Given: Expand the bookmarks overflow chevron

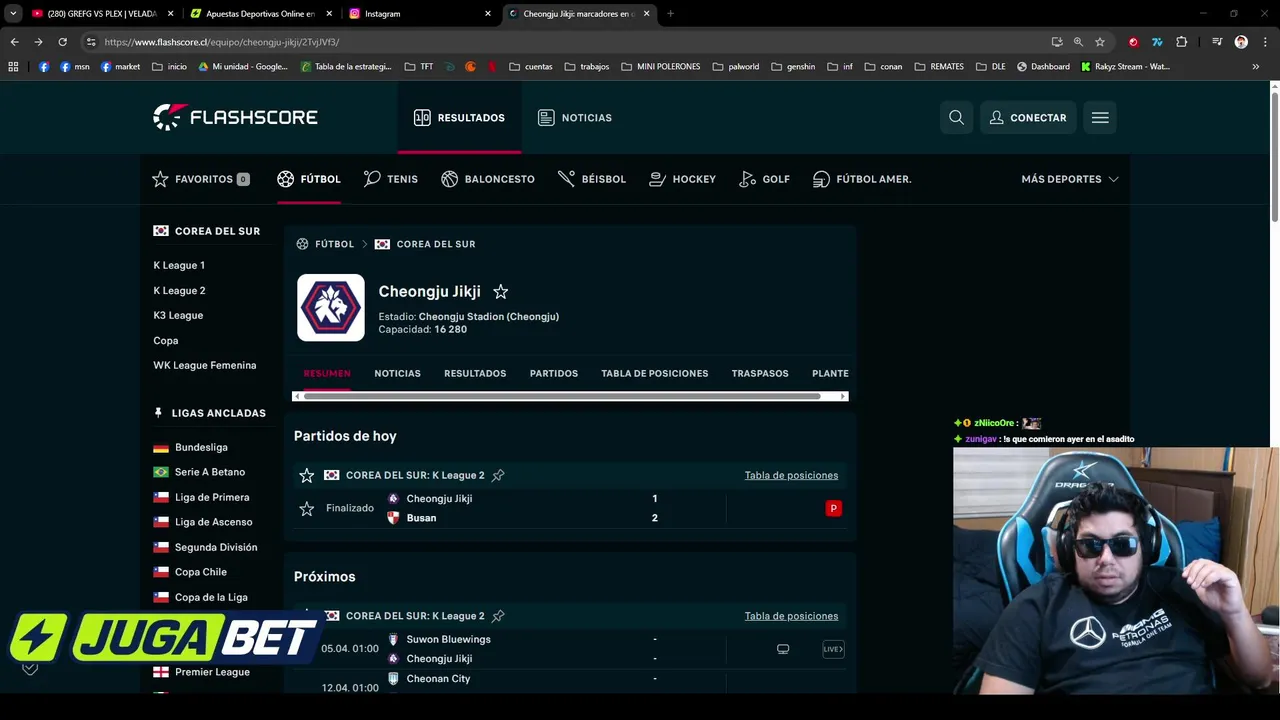Looking at the screenshot, I should pyautogui.click(x=1256, y=67).
